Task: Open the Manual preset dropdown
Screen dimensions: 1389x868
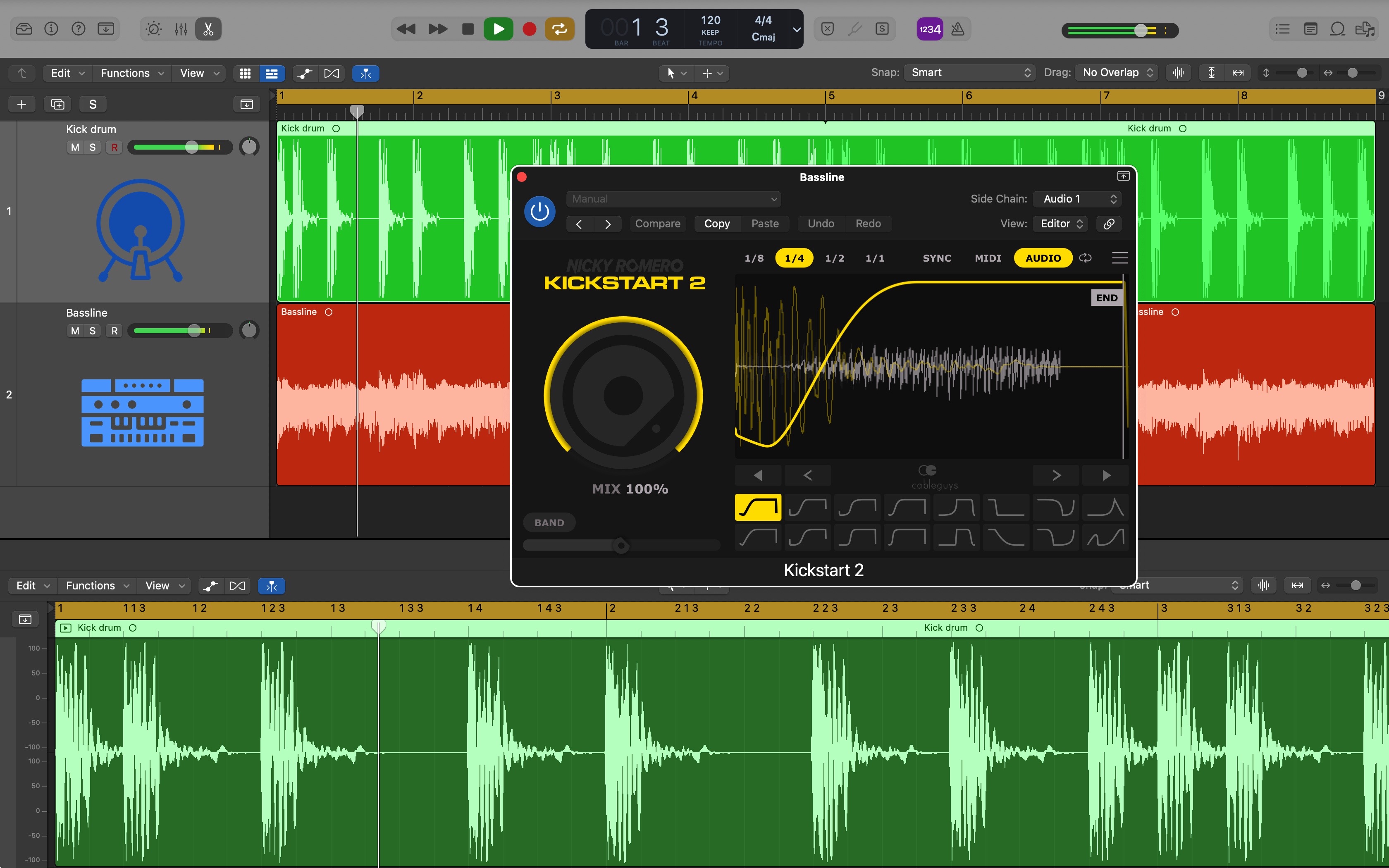Action: tap(673, 199)
